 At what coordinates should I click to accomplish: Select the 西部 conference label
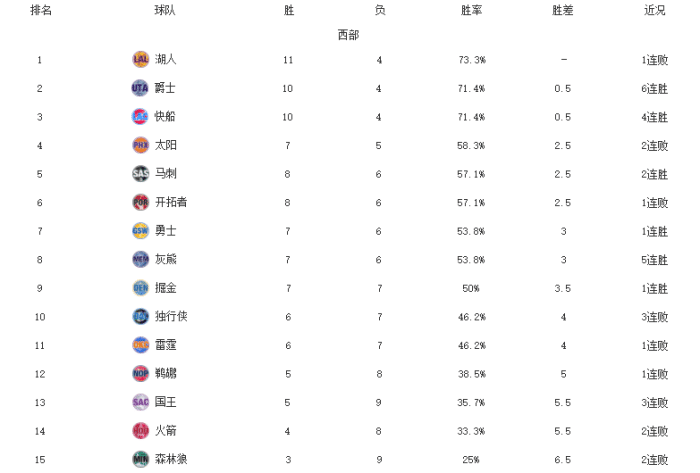(x=348, y=35)
